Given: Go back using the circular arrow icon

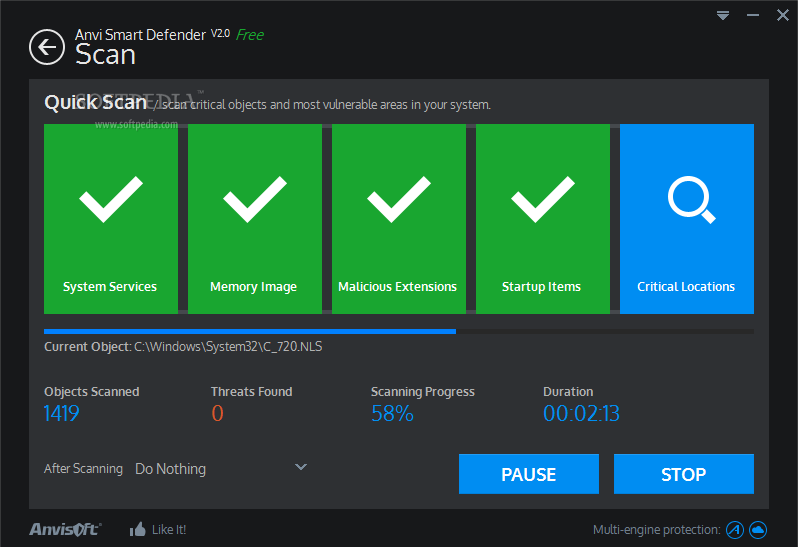Looking at the screenshot, I should click(x=47, y=47).
